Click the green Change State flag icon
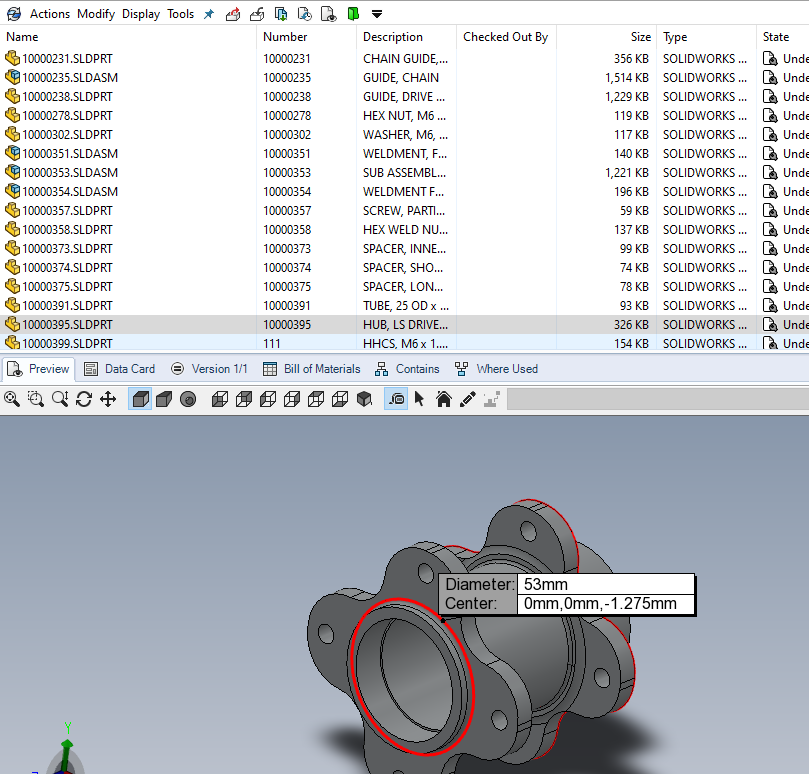Image resolution: width=809 pixels, height=774 pixels. 353,14
